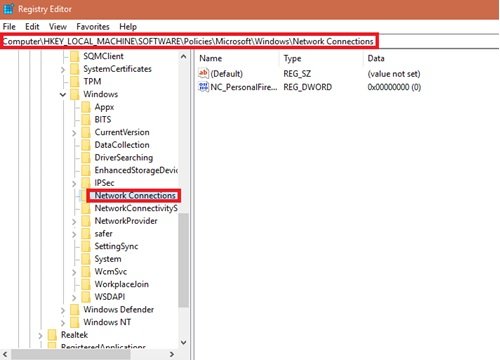Select the WorkplaceJoin key label
Screen dimensions: 500x360
pos(122,284)
